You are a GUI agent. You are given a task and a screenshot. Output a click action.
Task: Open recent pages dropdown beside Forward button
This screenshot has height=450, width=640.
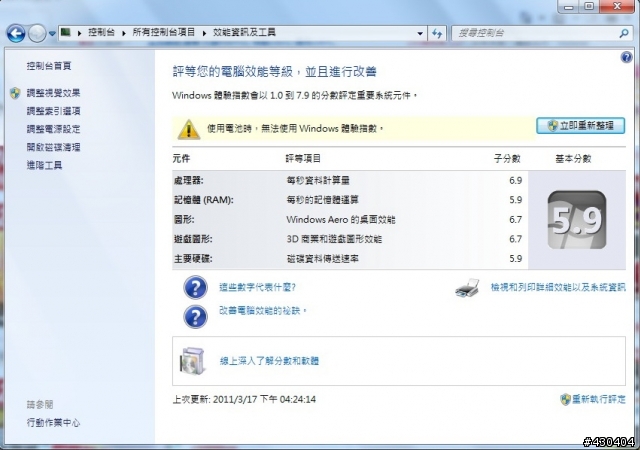click(x=52, y=33)
